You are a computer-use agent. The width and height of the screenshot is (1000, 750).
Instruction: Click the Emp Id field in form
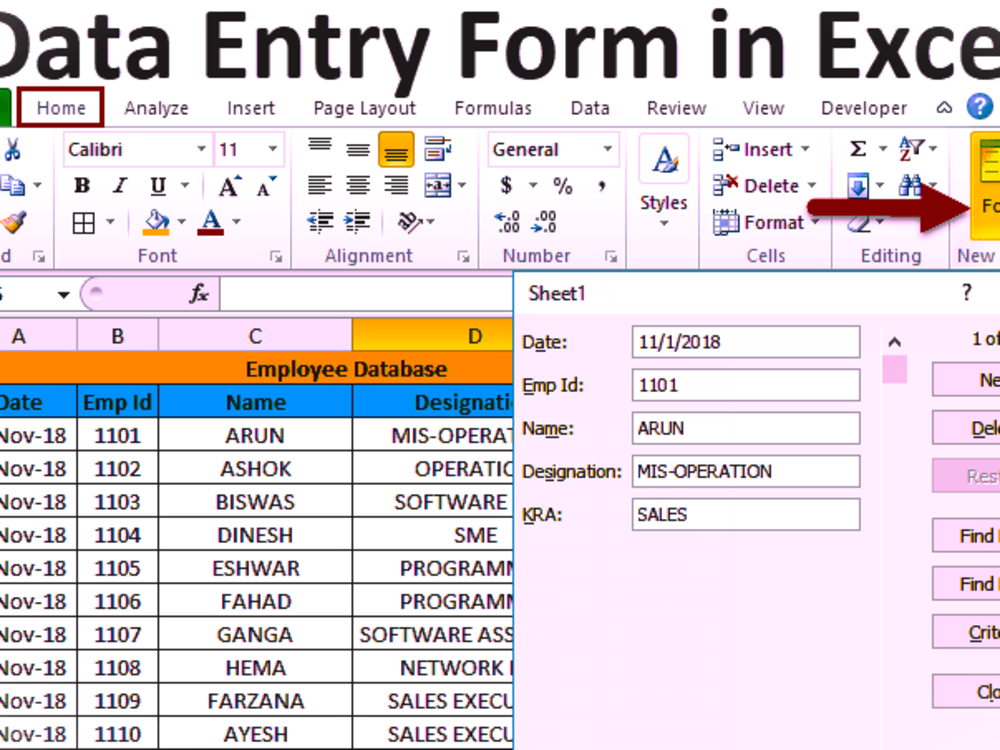coord(746,385)
